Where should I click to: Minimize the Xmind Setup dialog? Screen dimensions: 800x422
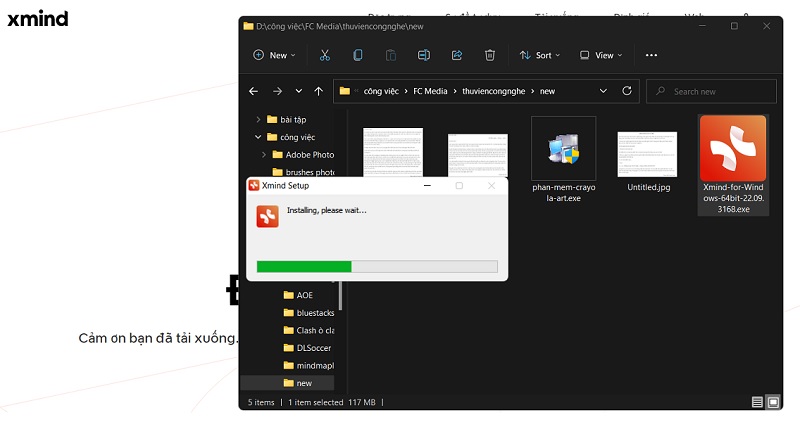427,186
